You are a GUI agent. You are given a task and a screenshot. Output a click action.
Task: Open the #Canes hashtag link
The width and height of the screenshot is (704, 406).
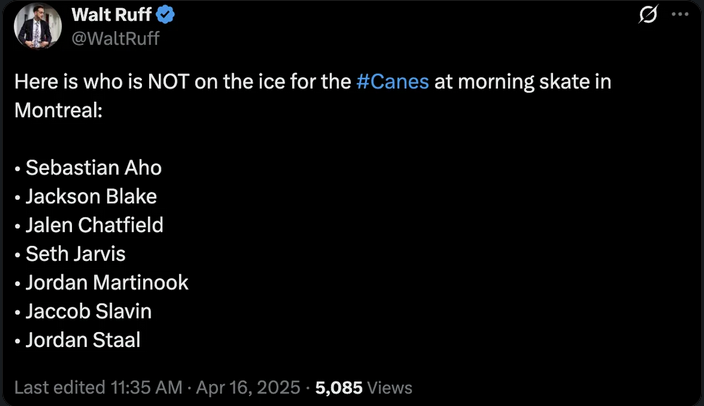[392, 82]
